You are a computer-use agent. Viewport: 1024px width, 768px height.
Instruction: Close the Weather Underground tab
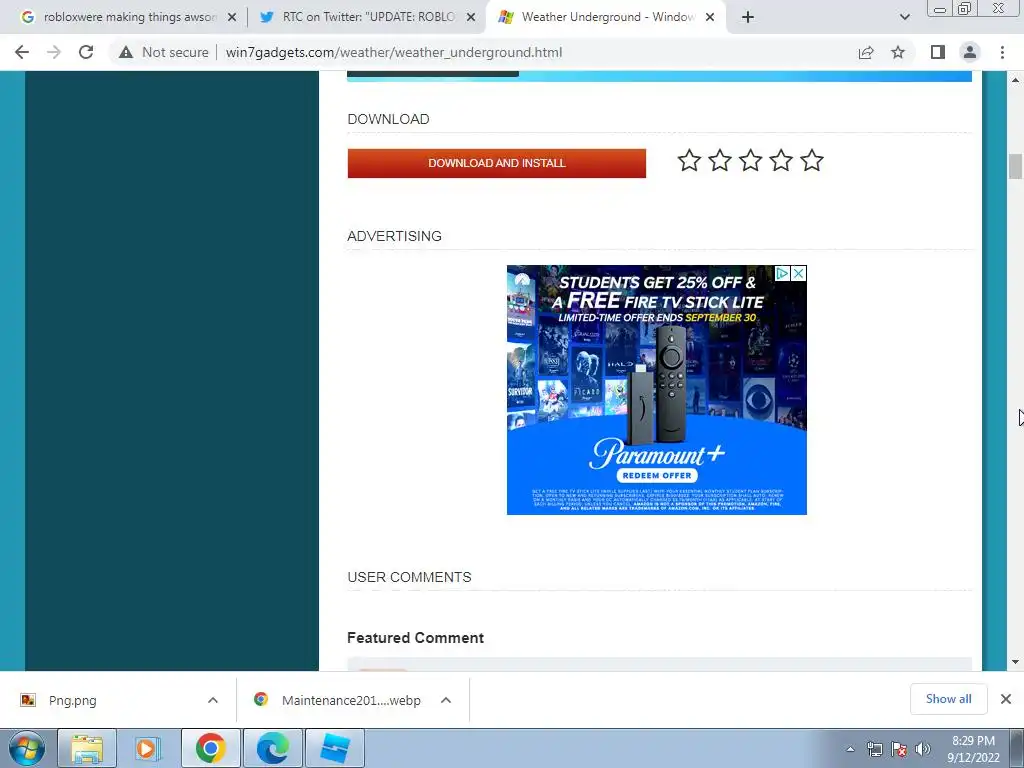coord(711,18)
